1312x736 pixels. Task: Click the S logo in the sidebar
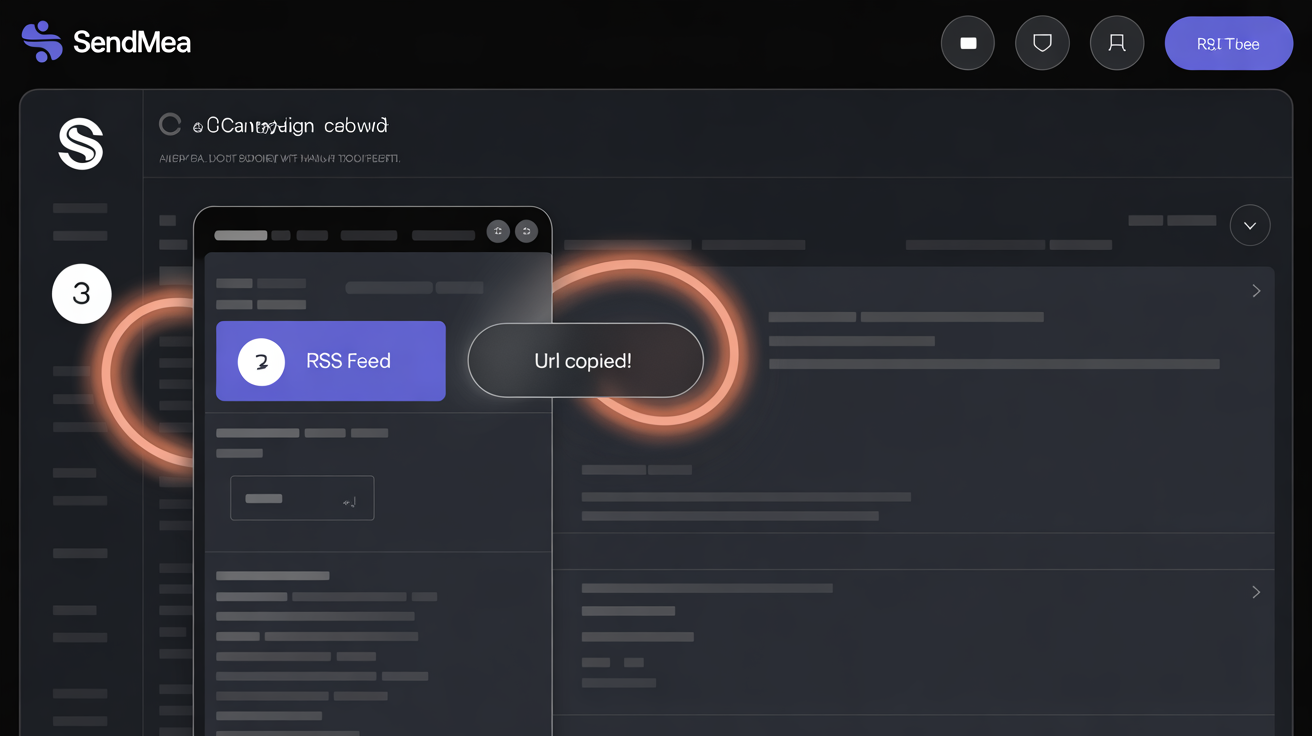(81, 144)
